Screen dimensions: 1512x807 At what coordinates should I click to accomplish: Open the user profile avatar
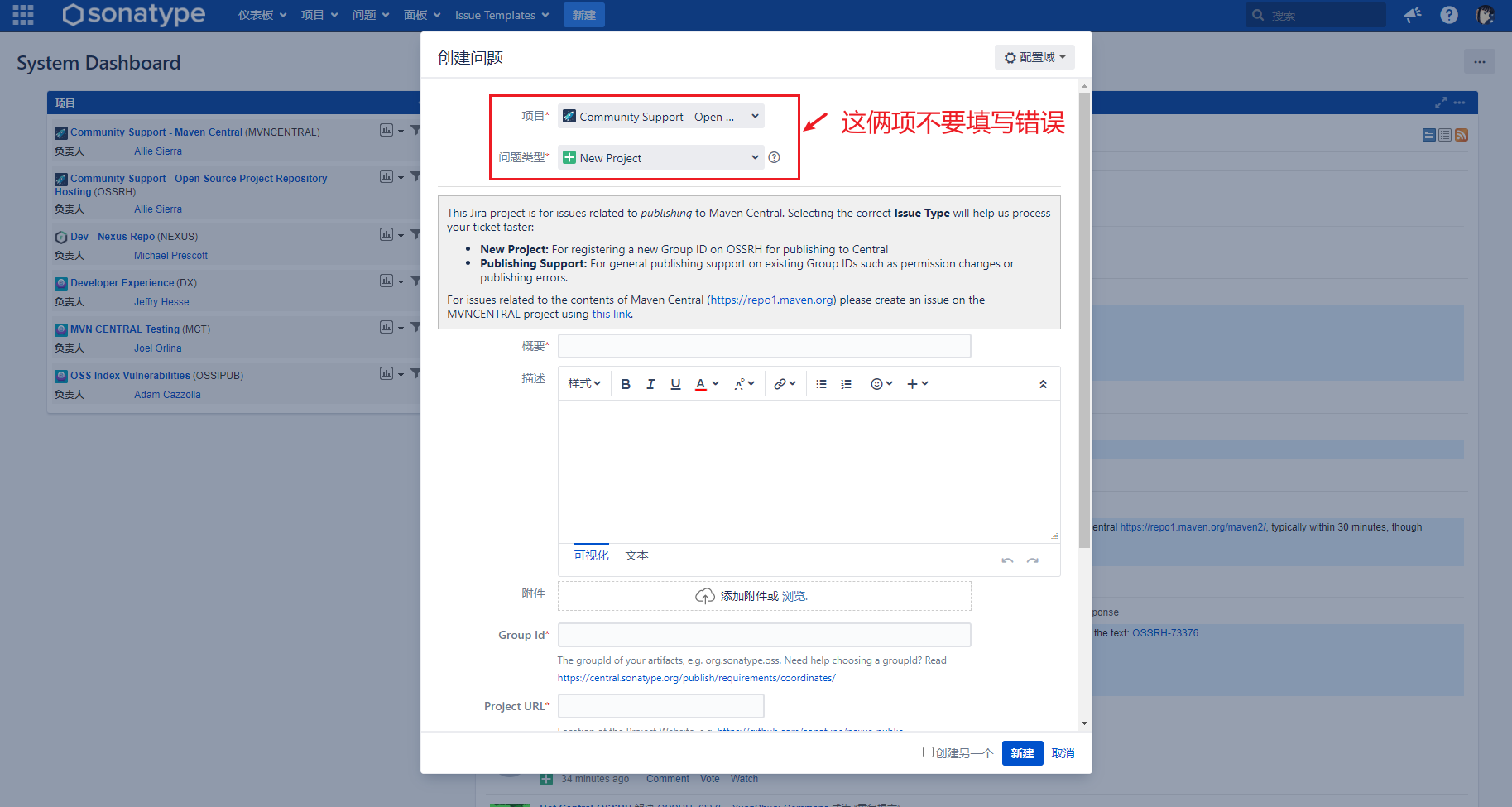click(x=1485, y=15)
